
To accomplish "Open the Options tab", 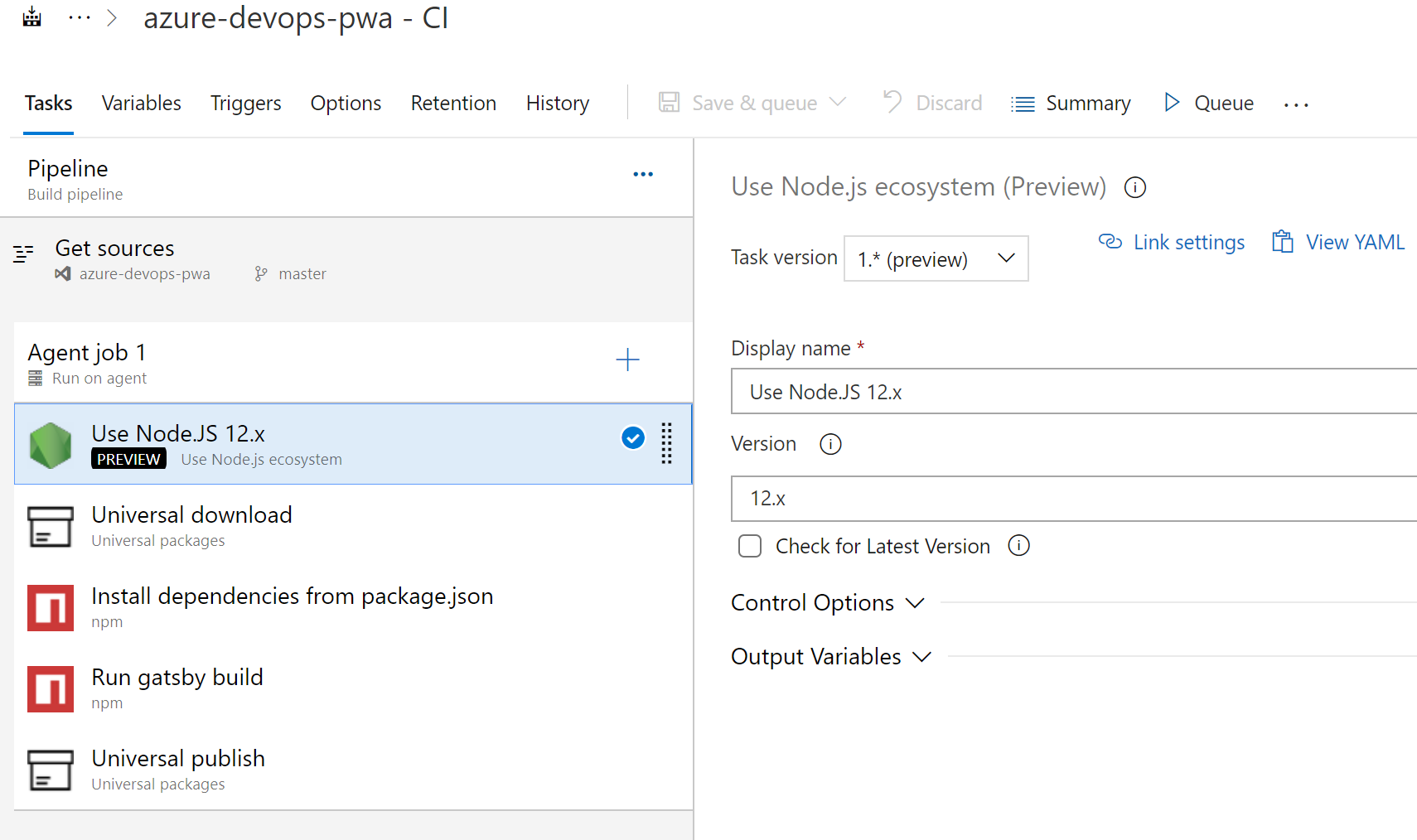I will 346,103.
